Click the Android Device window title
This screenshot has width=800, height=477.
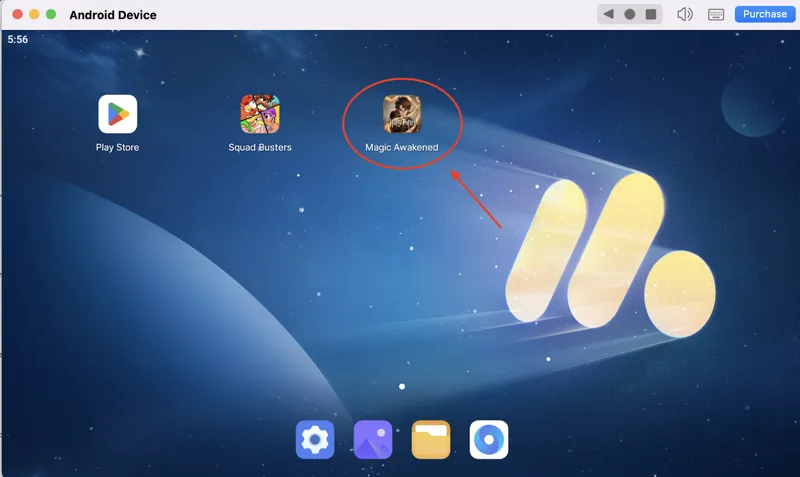(x=113, y=15)
